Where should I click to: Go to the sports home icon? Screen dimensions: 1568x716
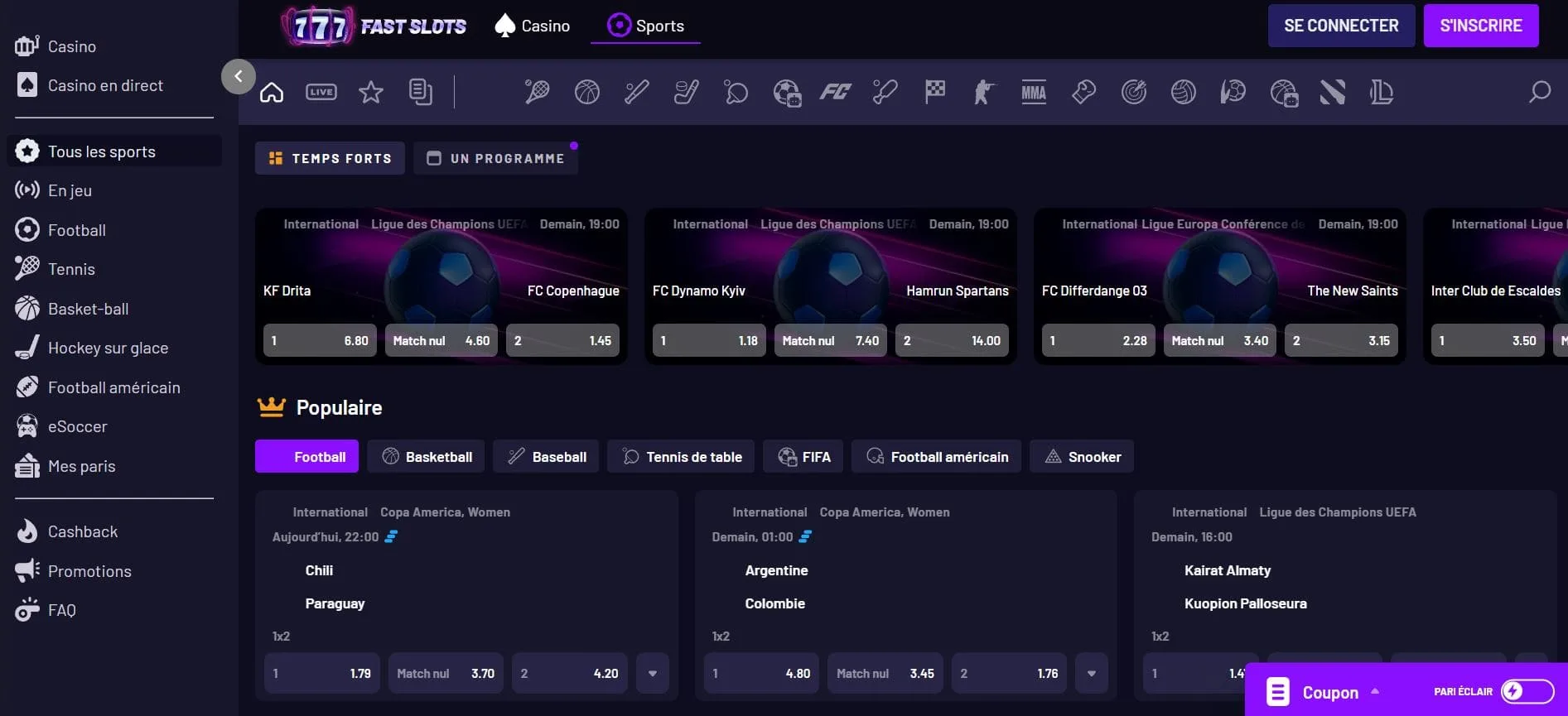[272, 92]
